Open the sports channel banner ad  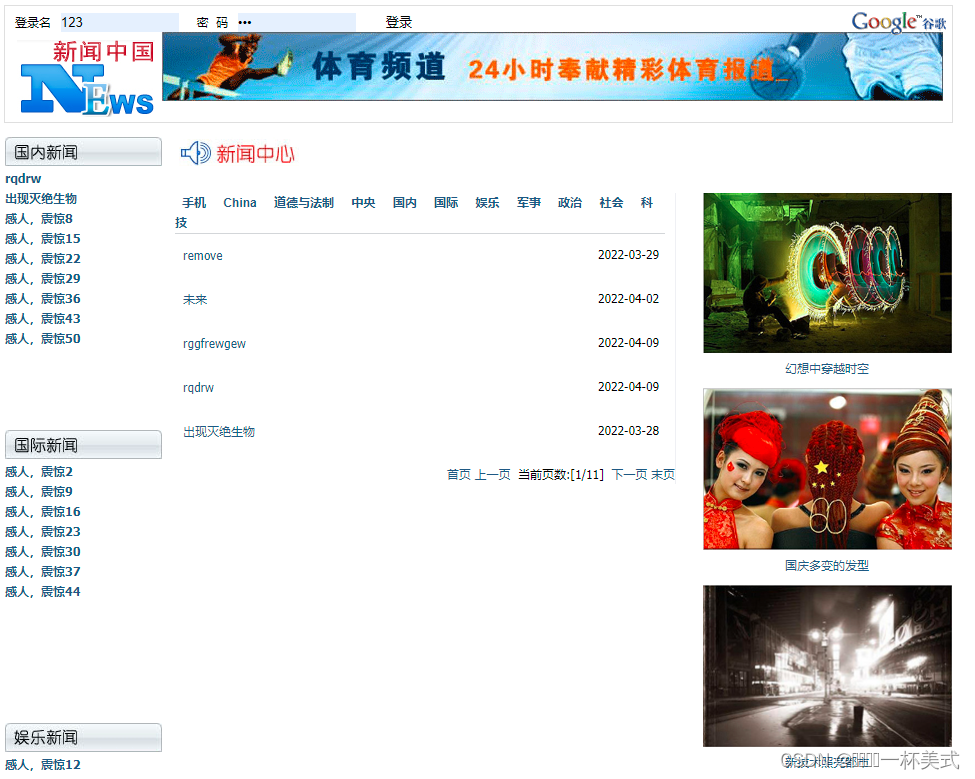click(552, 67)
